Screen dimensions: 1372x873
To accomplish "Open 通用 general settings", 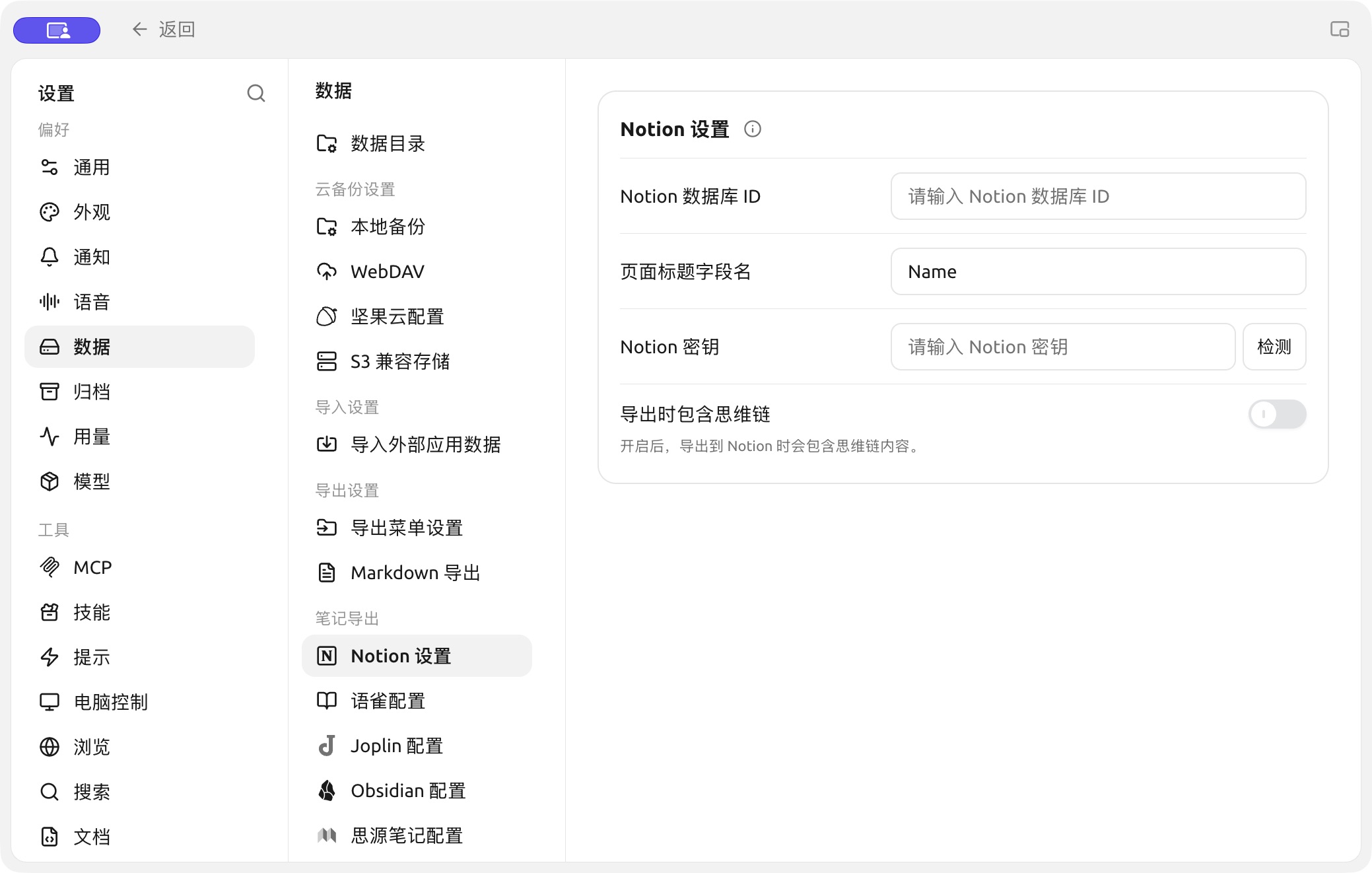I will click(x=139, y=167).
